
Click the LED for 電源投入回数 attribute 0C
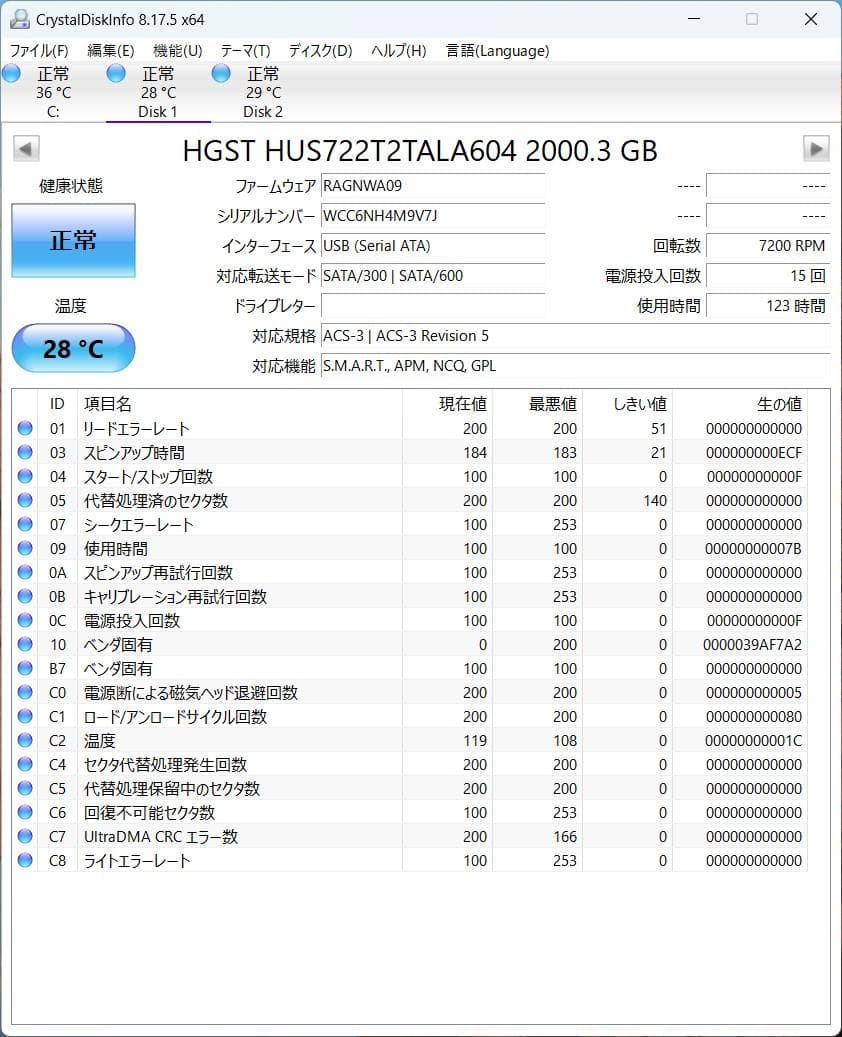24,620
